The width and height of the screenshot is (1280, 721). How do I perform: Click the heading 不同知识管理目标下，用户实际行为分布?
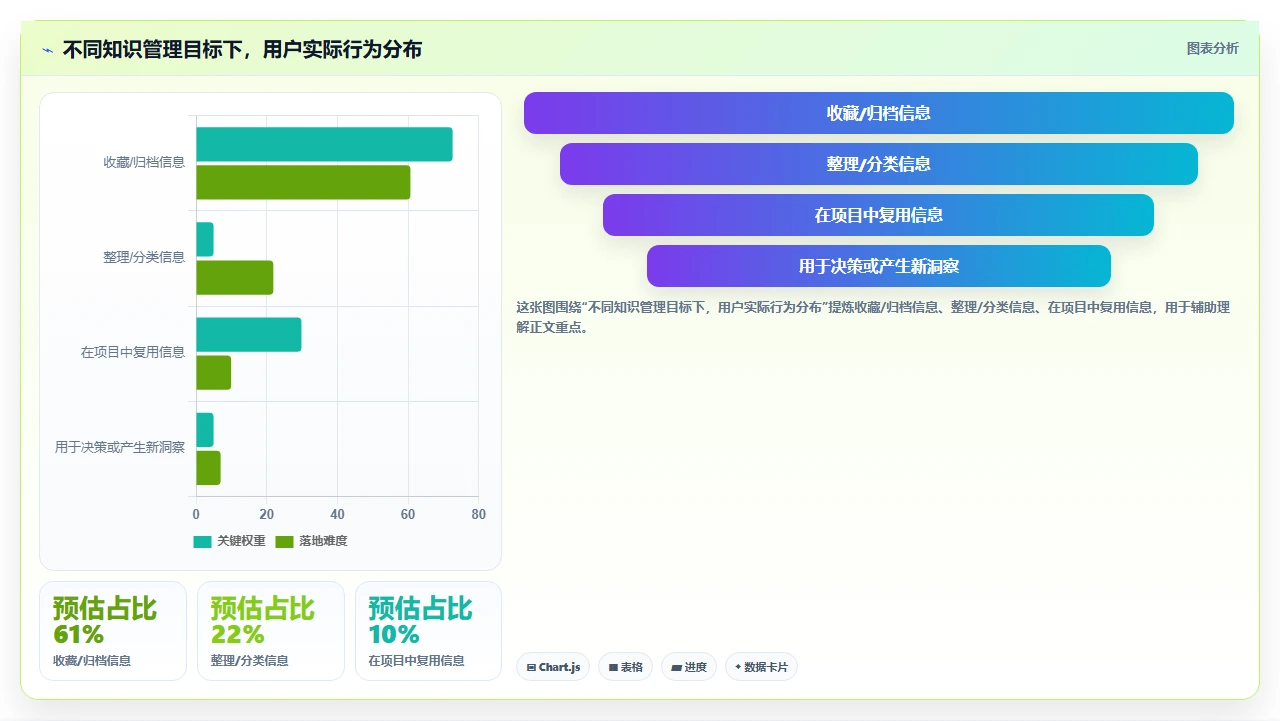point(242,49)
